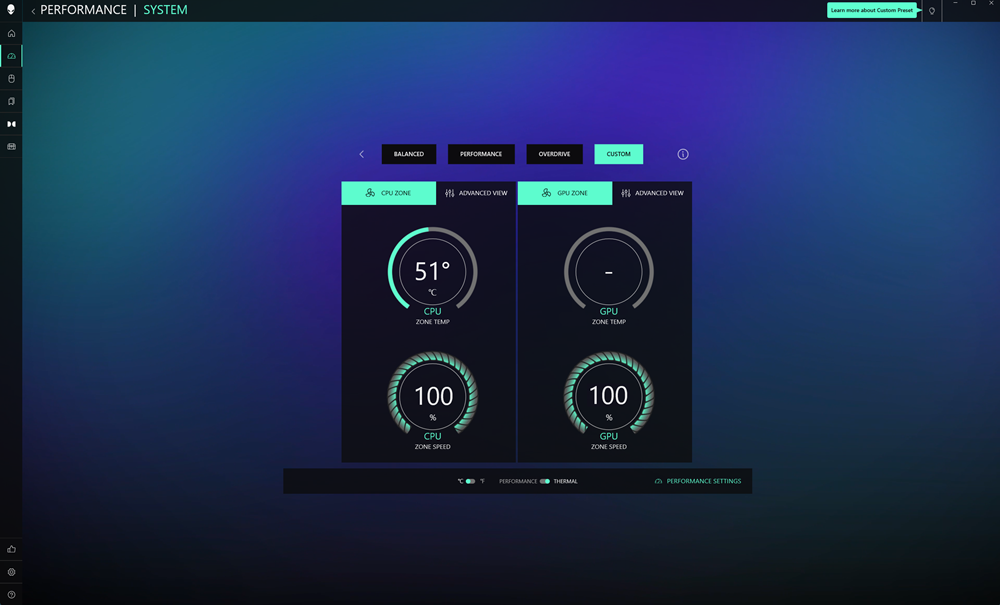Click the fan icon on GPU ZONE tab
Viewport: 1000px width, 605px height.
546,193
